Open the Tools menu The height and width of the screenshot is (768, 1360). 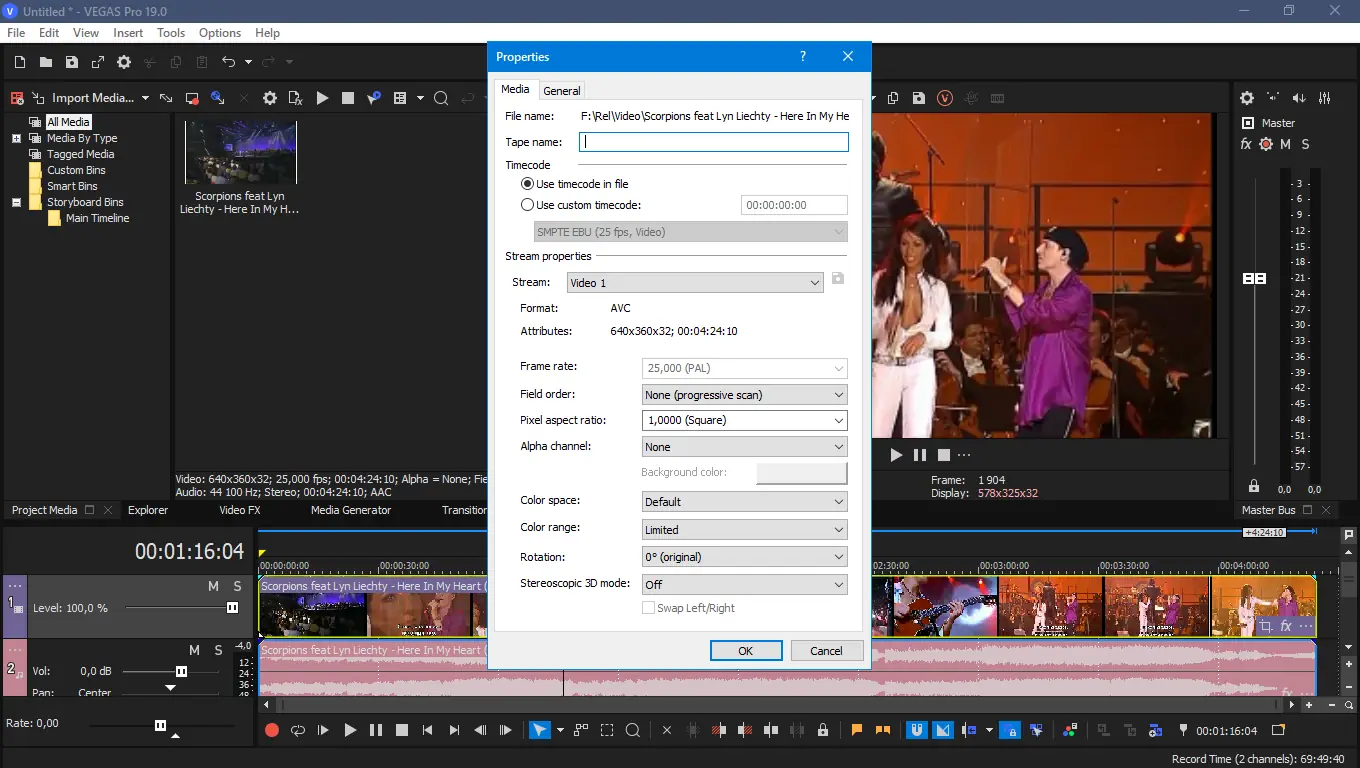click(x=171, y=33)
